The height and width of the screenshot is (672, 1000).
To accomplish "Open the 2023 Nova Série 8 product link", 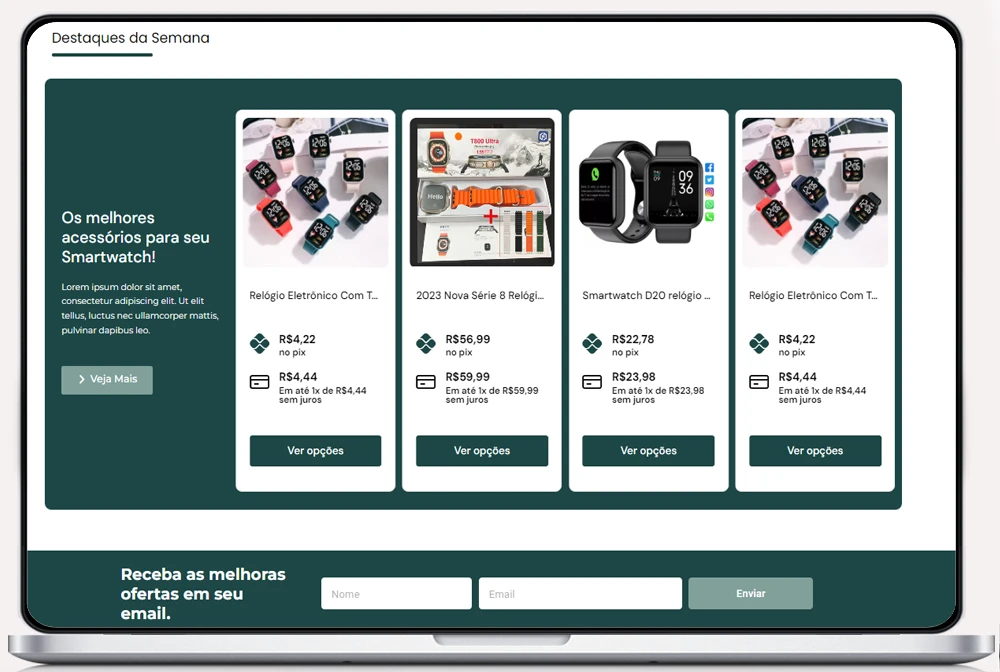I will 481,295.
